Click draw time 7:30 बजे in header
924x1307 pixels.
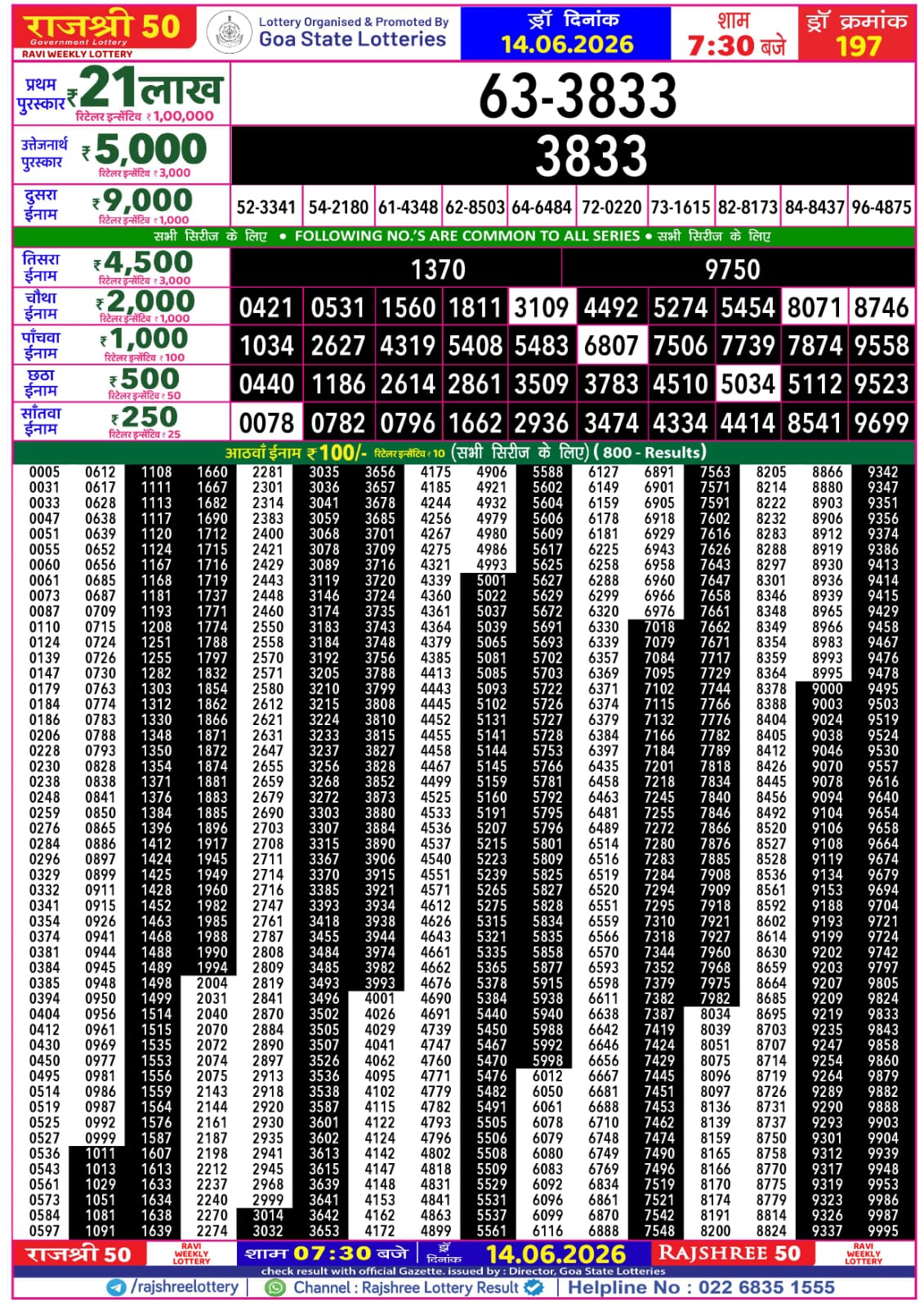(x=736, y=45)
